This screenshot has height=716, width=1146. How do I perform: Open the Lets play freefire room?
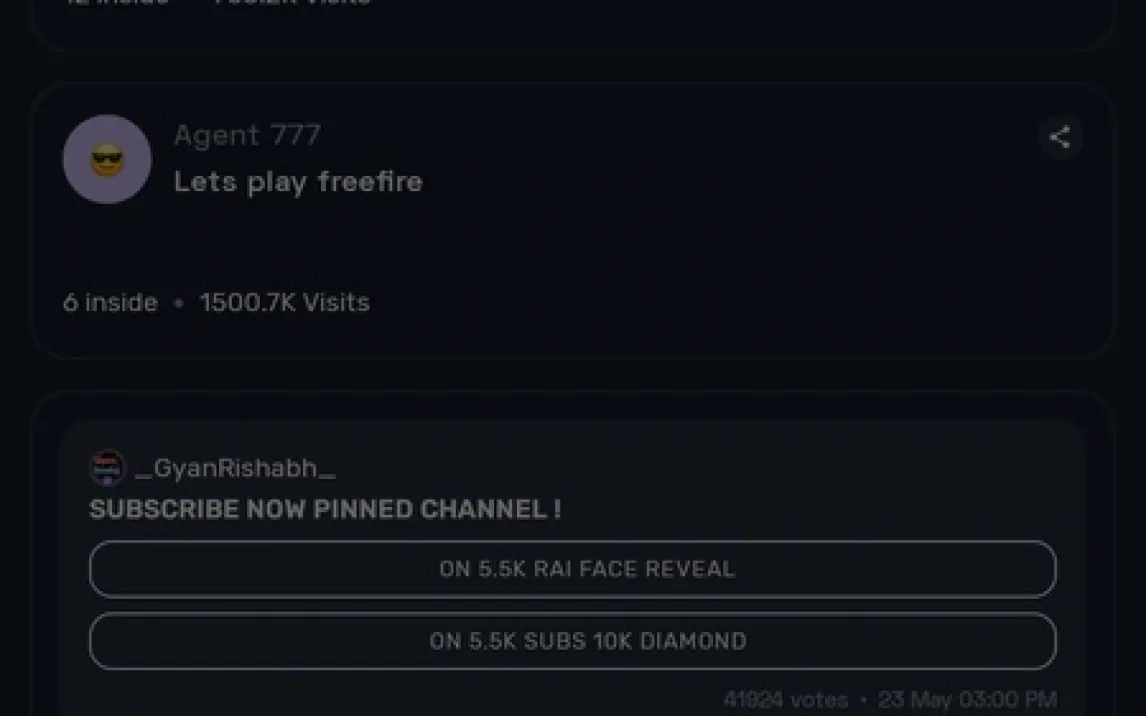click(298, 182)
